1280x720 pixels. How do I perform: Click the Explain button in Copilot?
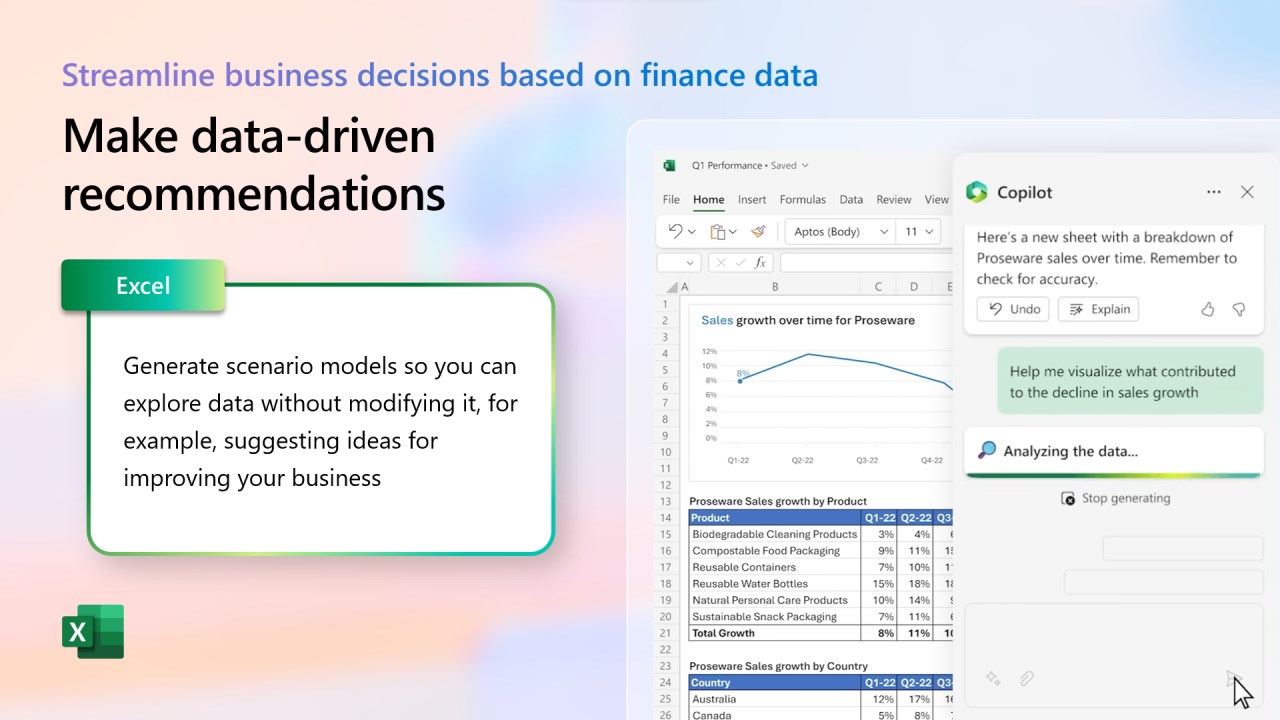click(1098, 309)
